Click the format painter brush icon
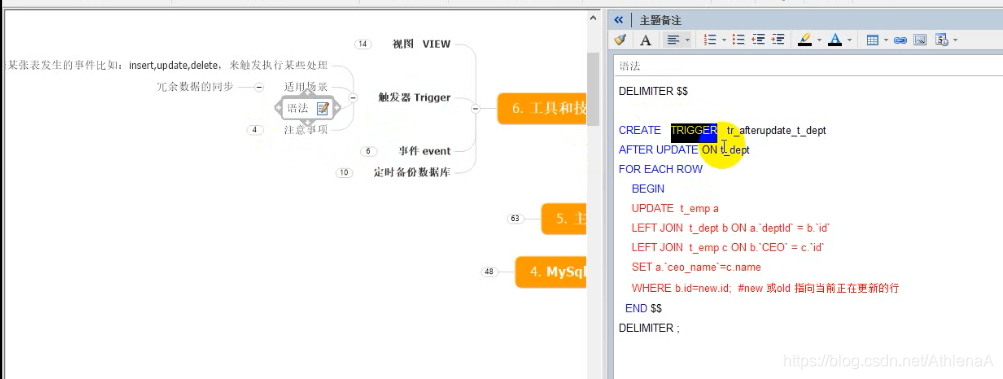The width and height of the screenshot is (1003, 379). click(620, 40)
